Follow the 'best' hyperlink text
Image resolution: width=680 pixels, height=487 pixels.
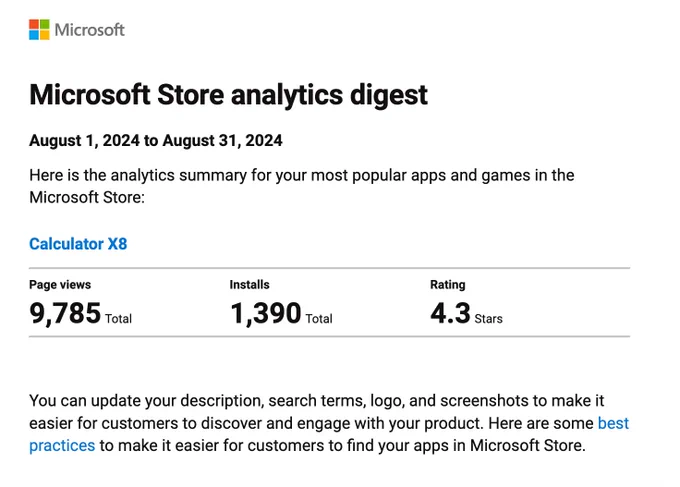pyautogui.click(x=613, y=423)
